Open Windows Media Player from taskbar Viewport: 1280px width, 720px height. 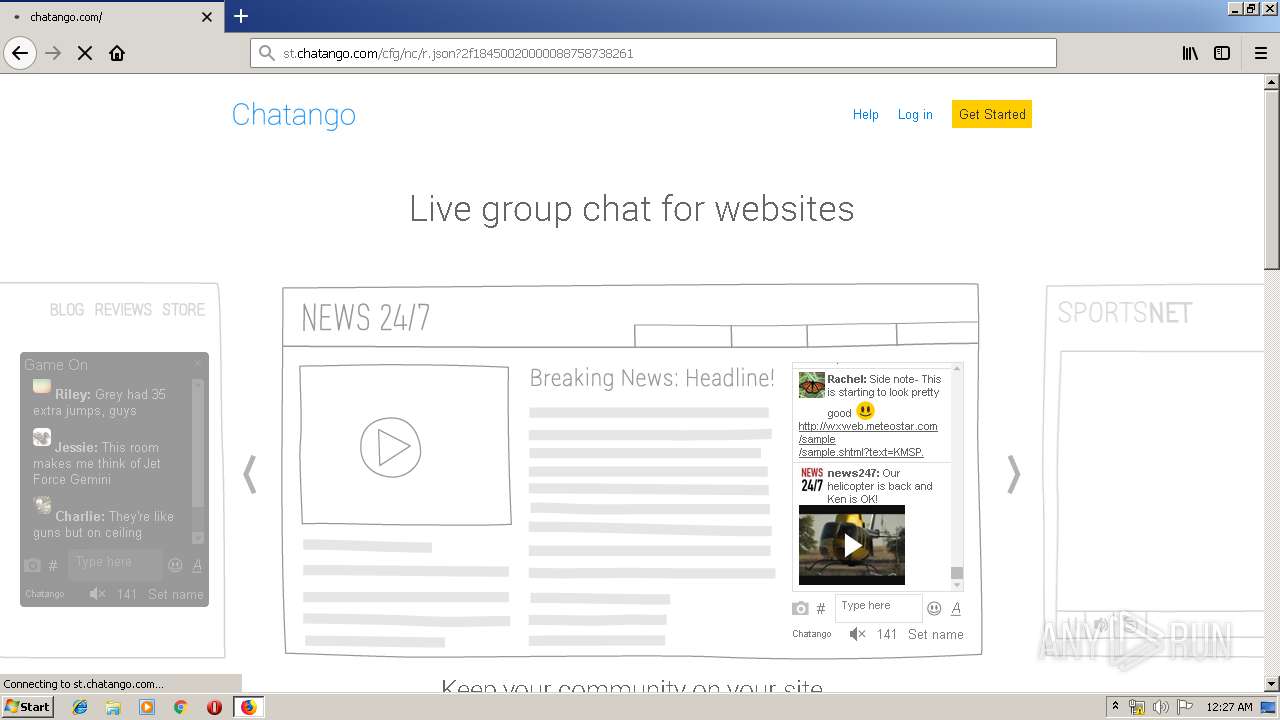pos(147,707)
